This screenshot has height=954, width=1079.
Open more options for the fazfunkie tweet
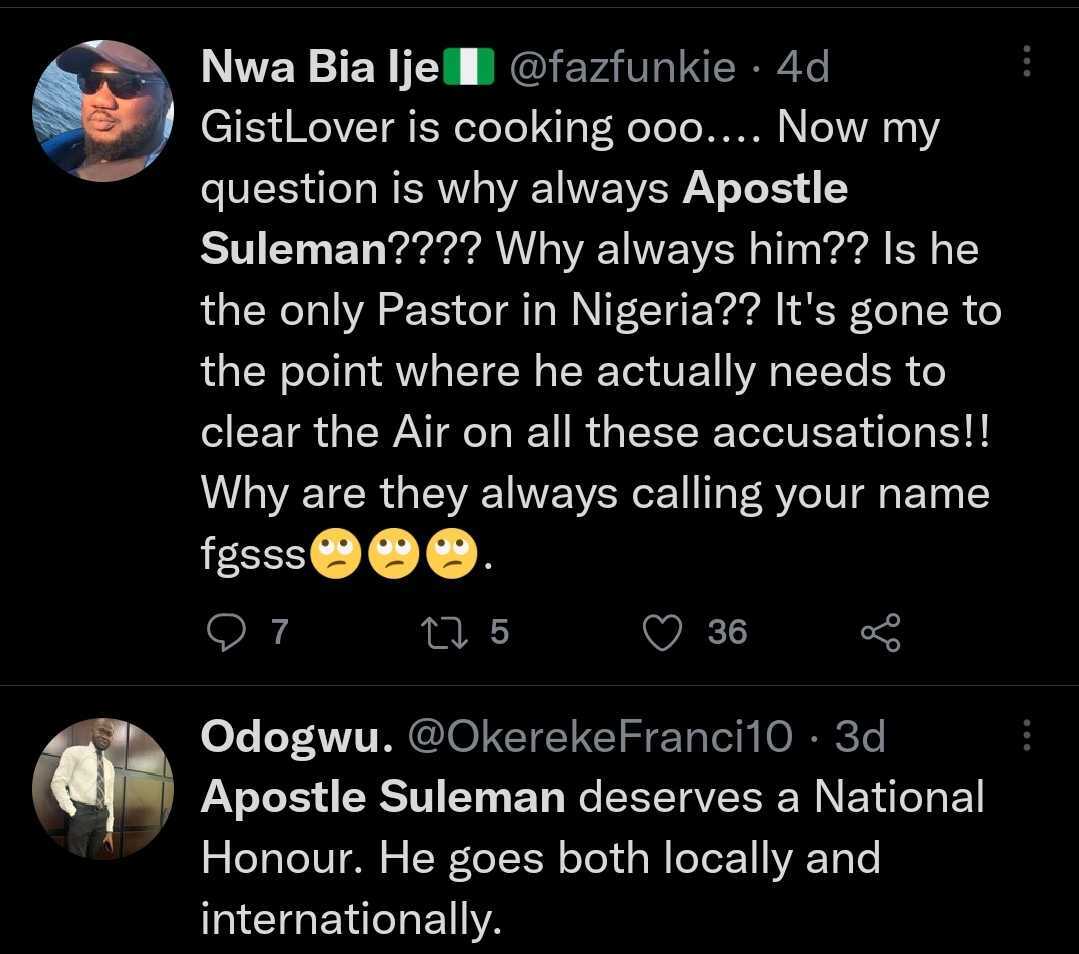pyautogui.click(x=1027, y=62)
